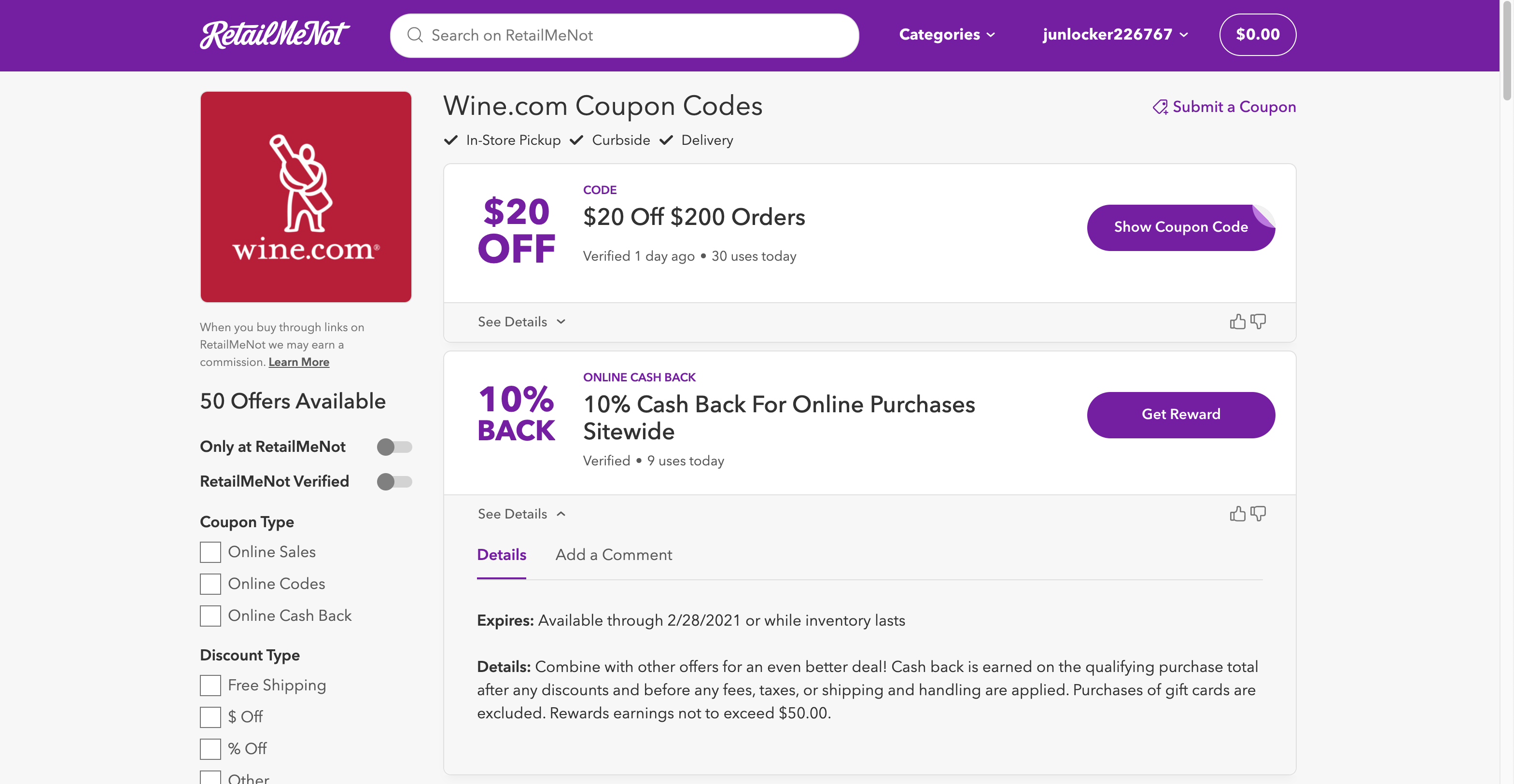Image resolution: width=1514 pixels, height=784 pixels.
Task: Click the RetailMeNot logo
Action: click(275, 35)
